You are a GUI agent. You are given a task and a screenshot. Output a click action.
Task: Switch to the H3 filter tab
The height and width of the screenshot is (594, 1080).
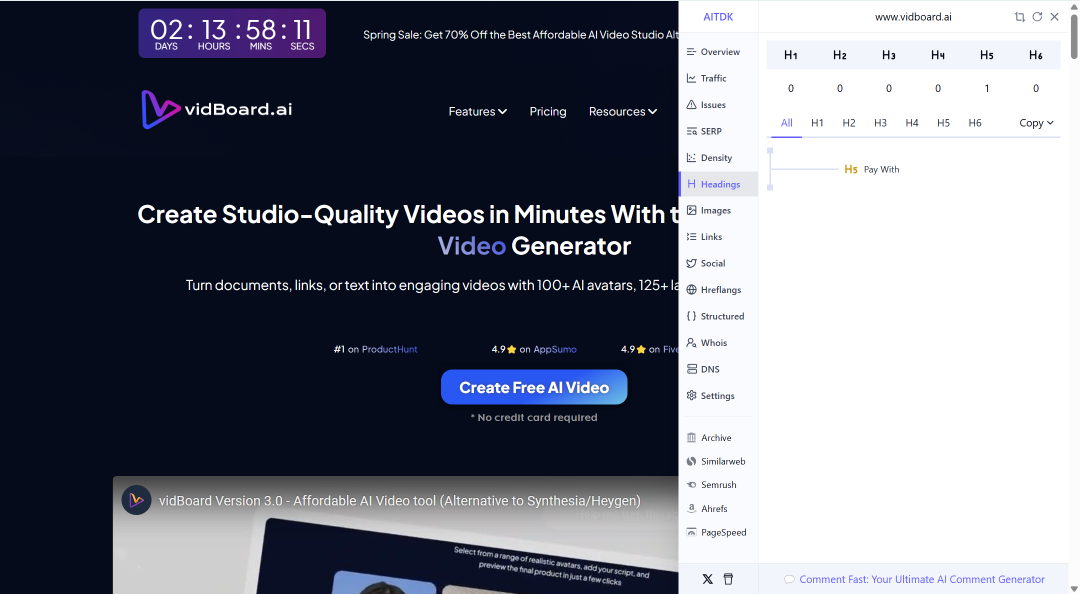[880, 123]
